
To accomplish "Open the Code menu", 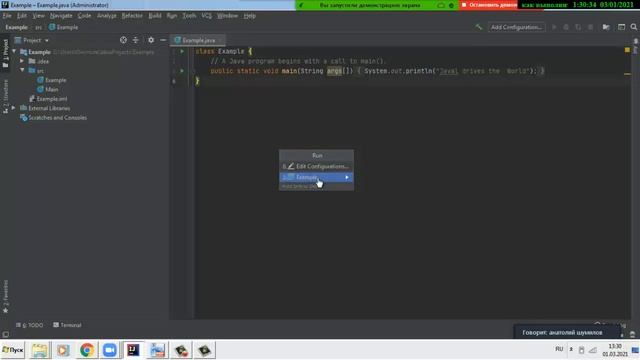I will 84,16.
